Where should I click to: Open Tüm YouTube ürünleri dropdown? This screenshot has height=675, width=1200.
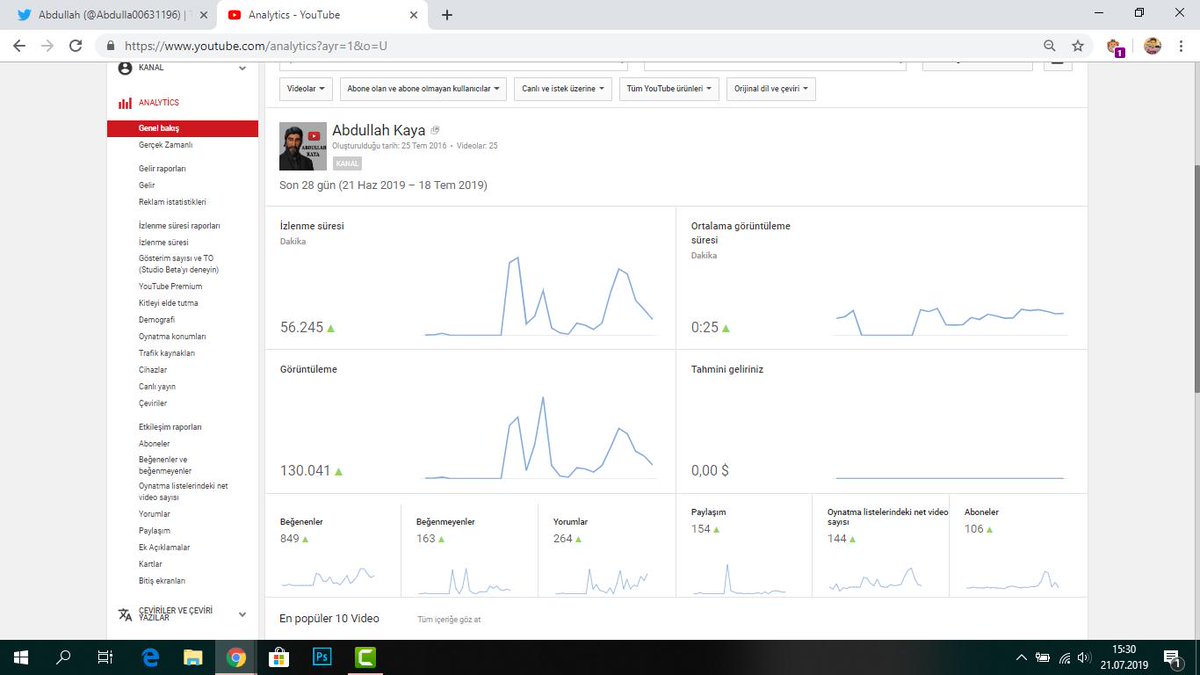point(669,89)
